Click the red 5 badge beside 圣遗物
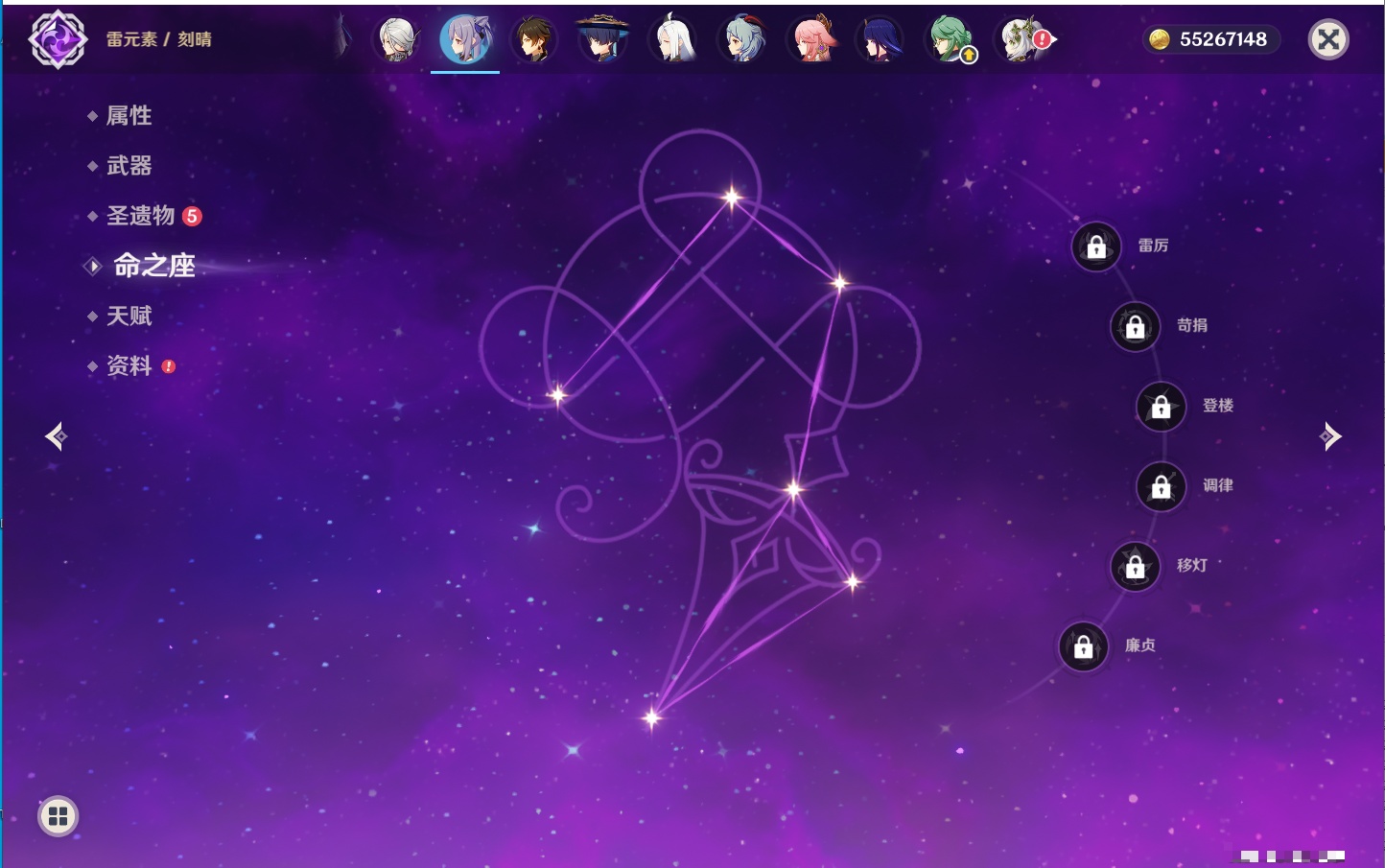The image size is (1385, 868). tap(192, 216)
